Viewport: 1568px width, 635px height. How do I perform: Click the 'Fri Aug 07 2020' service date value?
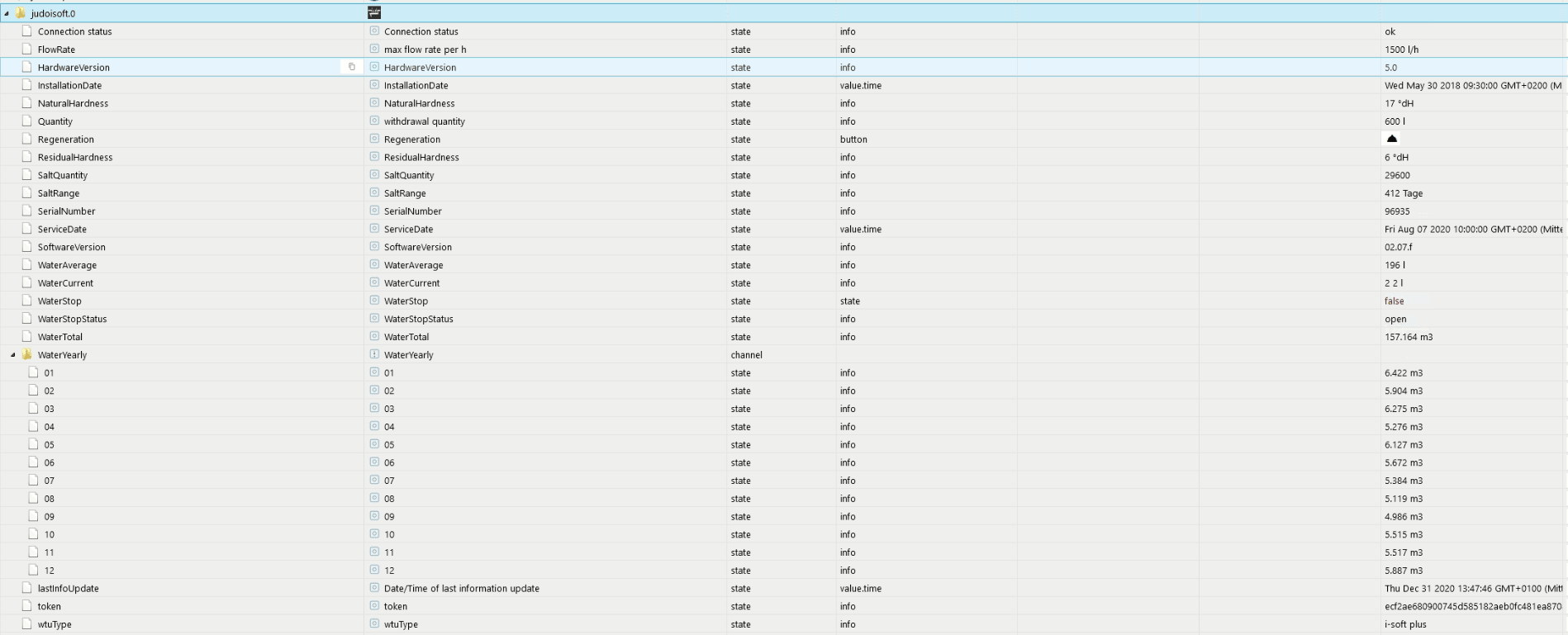(1474, 230)
